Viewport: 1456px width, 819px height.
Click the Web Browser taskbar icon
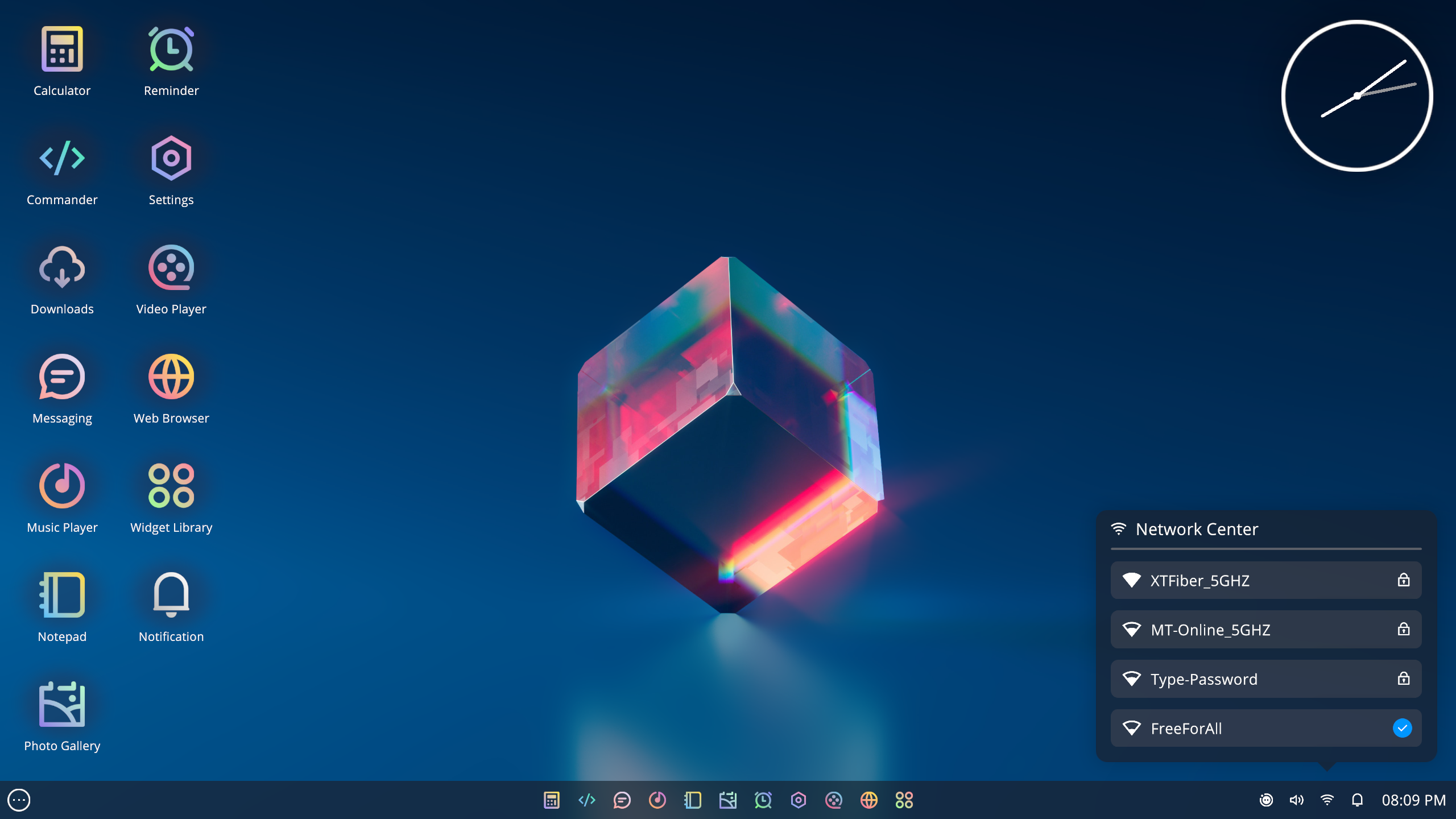pos(869,800)
